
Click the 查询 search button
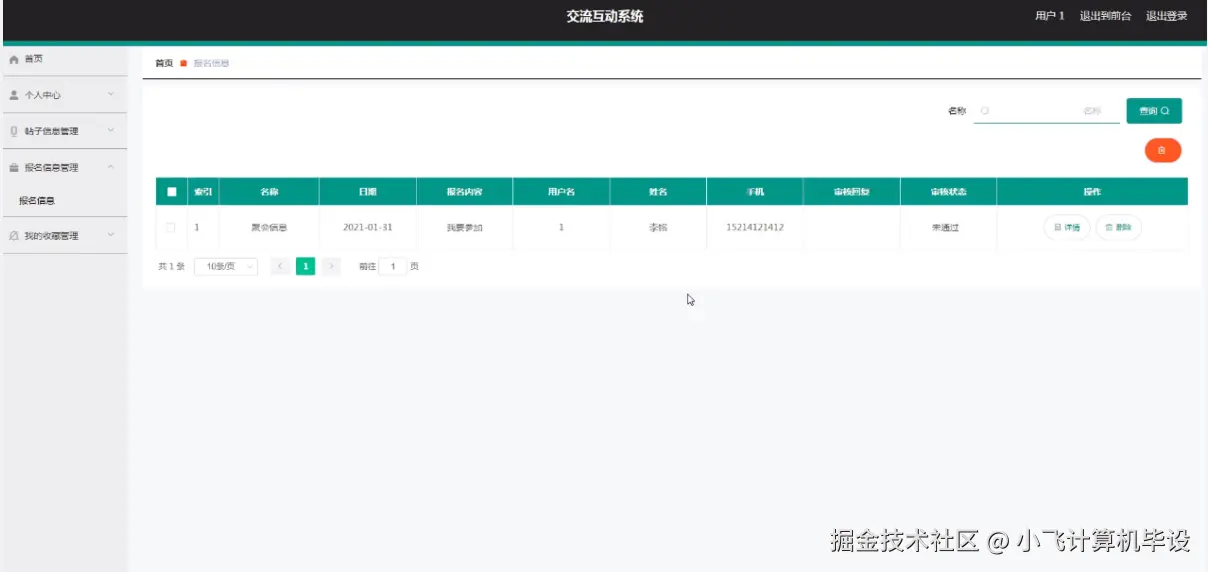click(x=1154, y=111)
